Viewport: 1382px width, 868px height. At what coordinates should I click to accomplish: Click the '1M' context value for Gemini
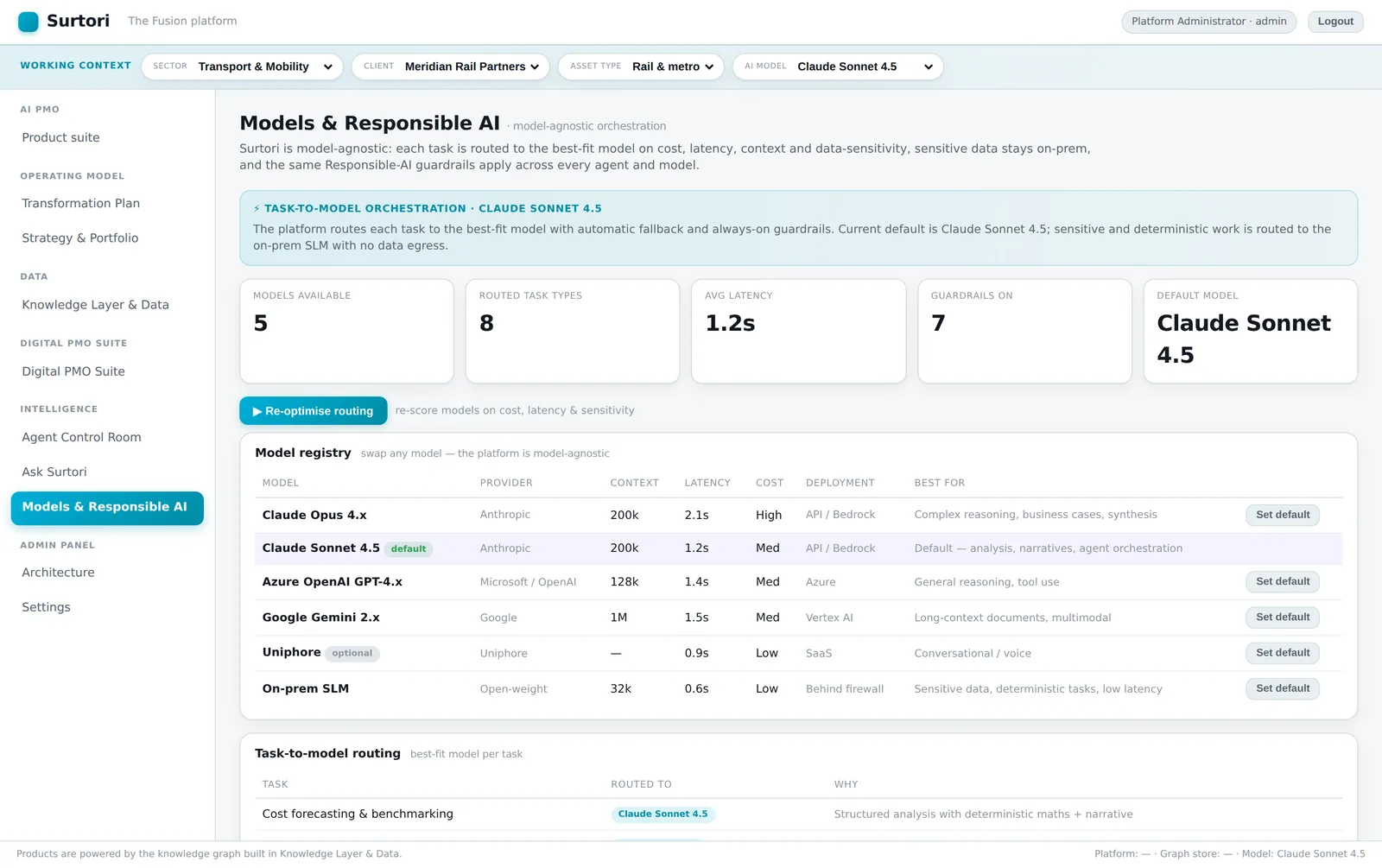618,618
